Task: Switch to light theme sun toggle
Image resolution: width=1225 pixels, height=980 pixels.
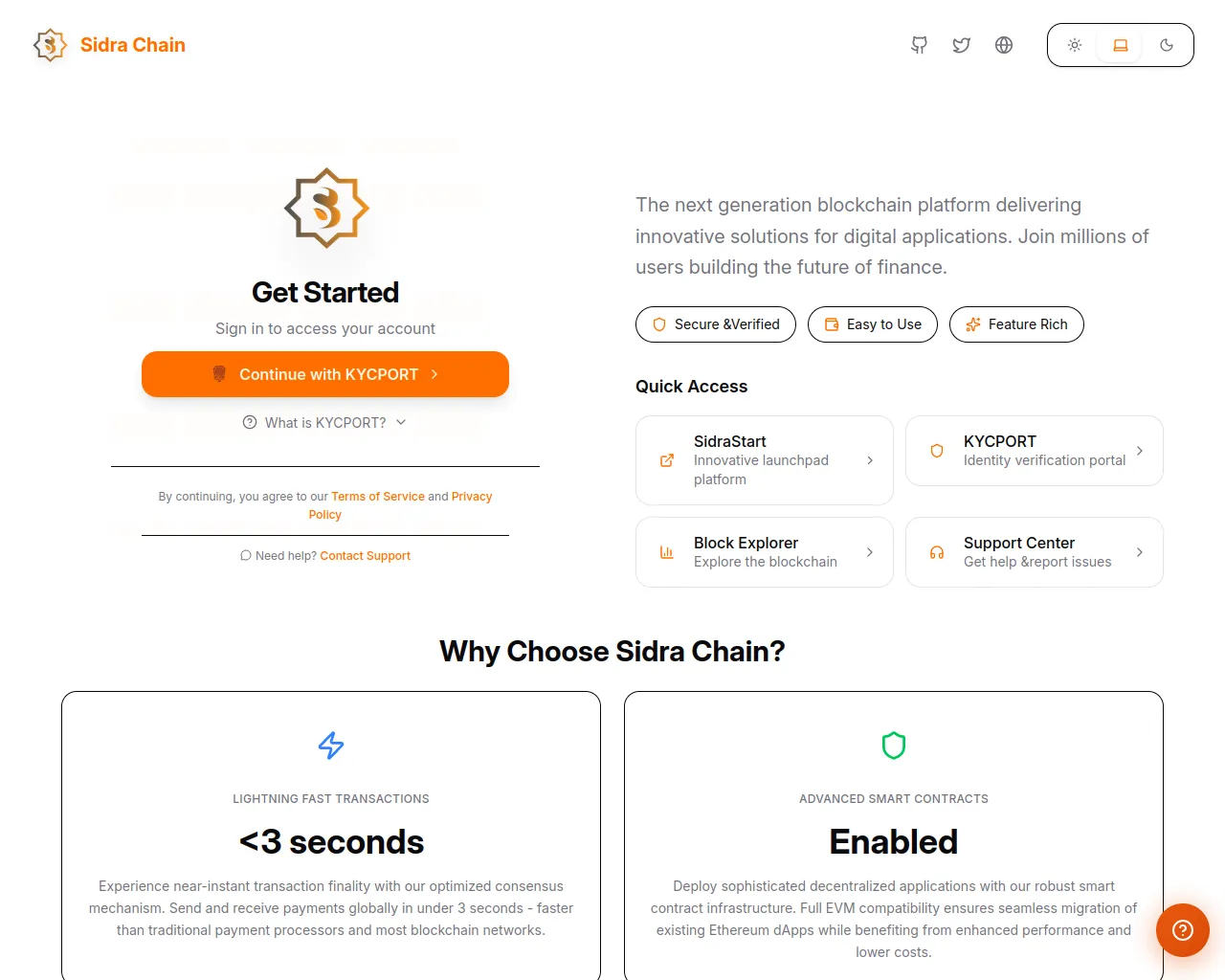Action: pos(1075,45)
